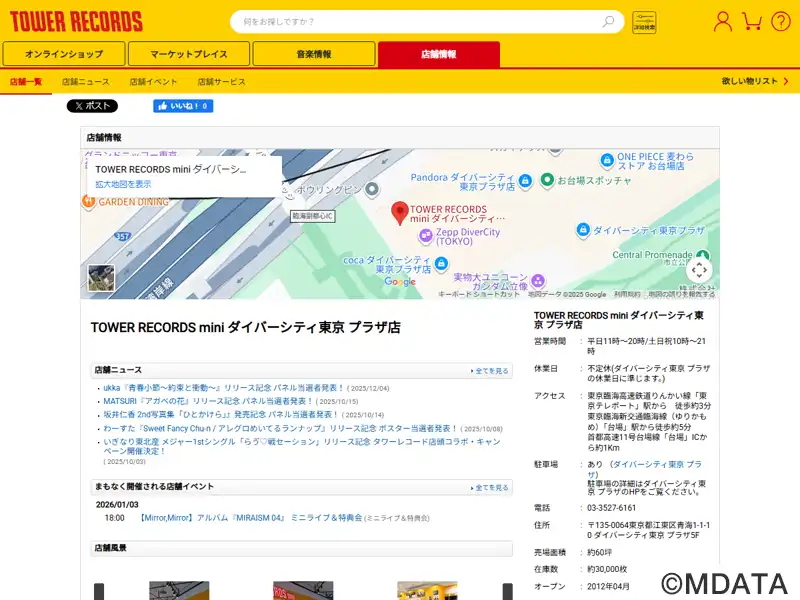The image size is (800, 600).
Task: Click the Central Promenade park marker
Action: [703, 255]
